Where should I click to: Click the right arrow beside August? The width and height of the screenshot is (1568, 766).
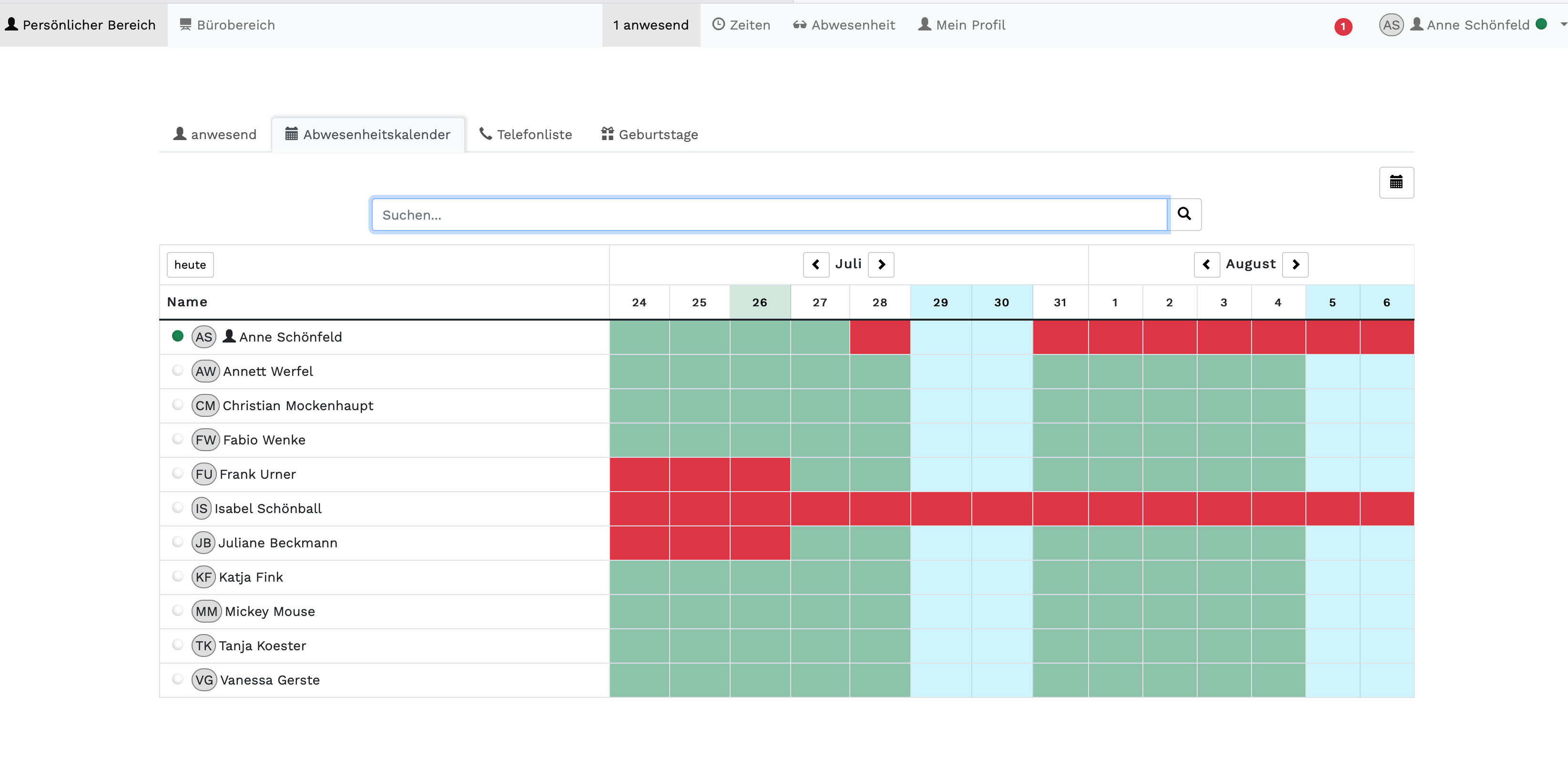pos(1295,265)
